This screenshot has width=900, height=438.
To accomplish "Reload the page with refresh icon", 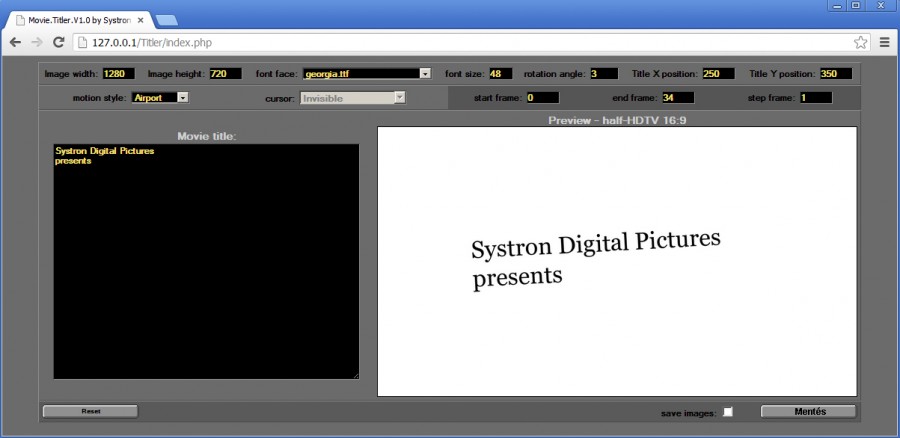I will [59, 42].
